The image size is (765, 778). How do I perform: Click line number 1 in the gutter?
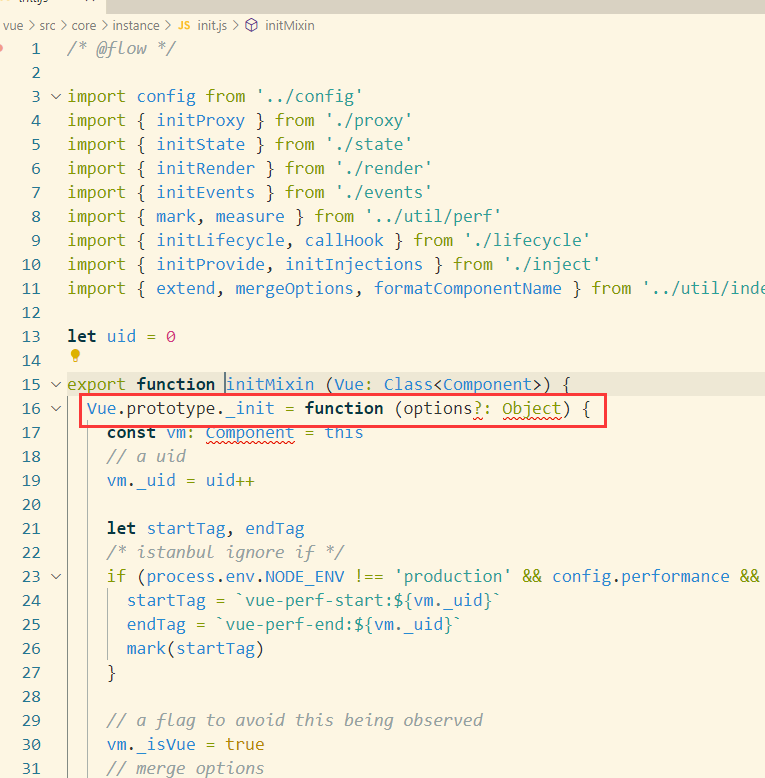tap(36, 49)
